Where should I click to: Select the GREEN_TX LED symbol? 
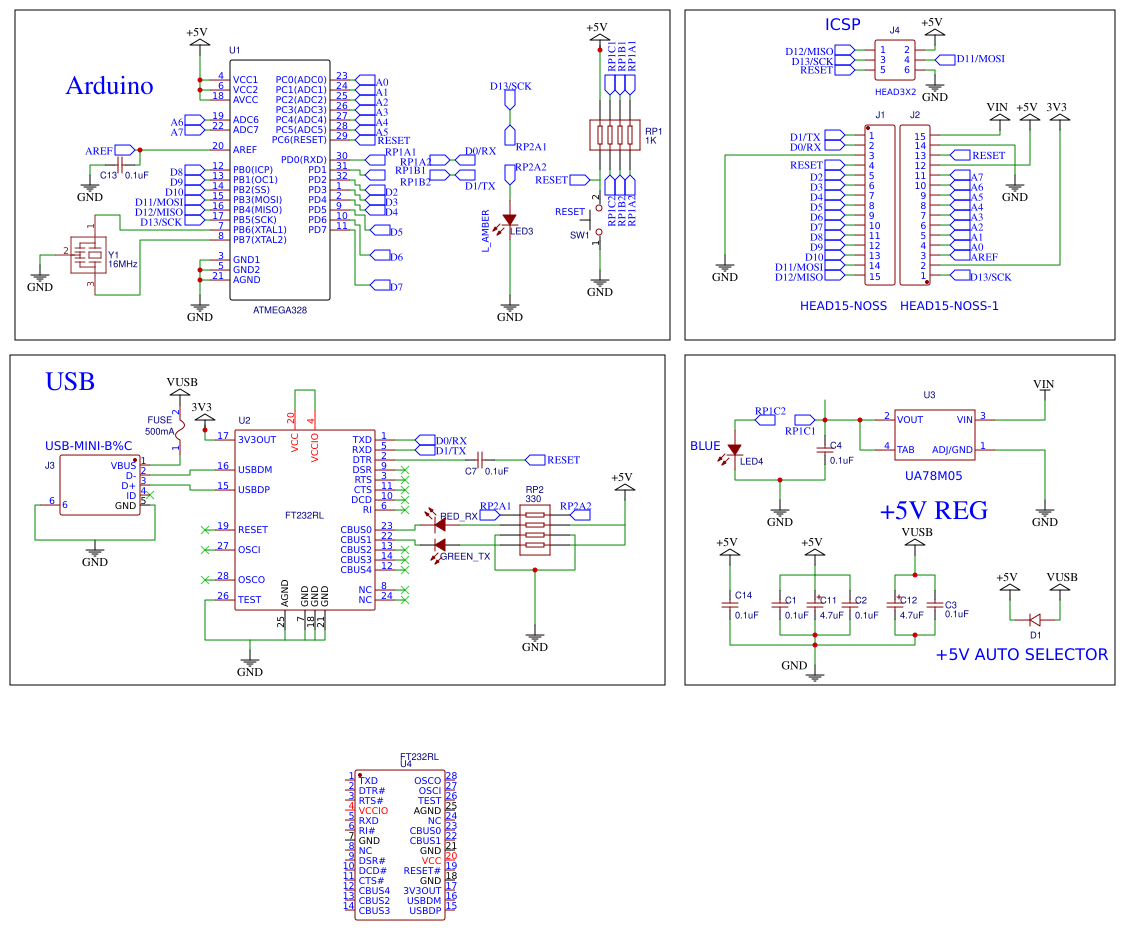[x=440, y=545]
